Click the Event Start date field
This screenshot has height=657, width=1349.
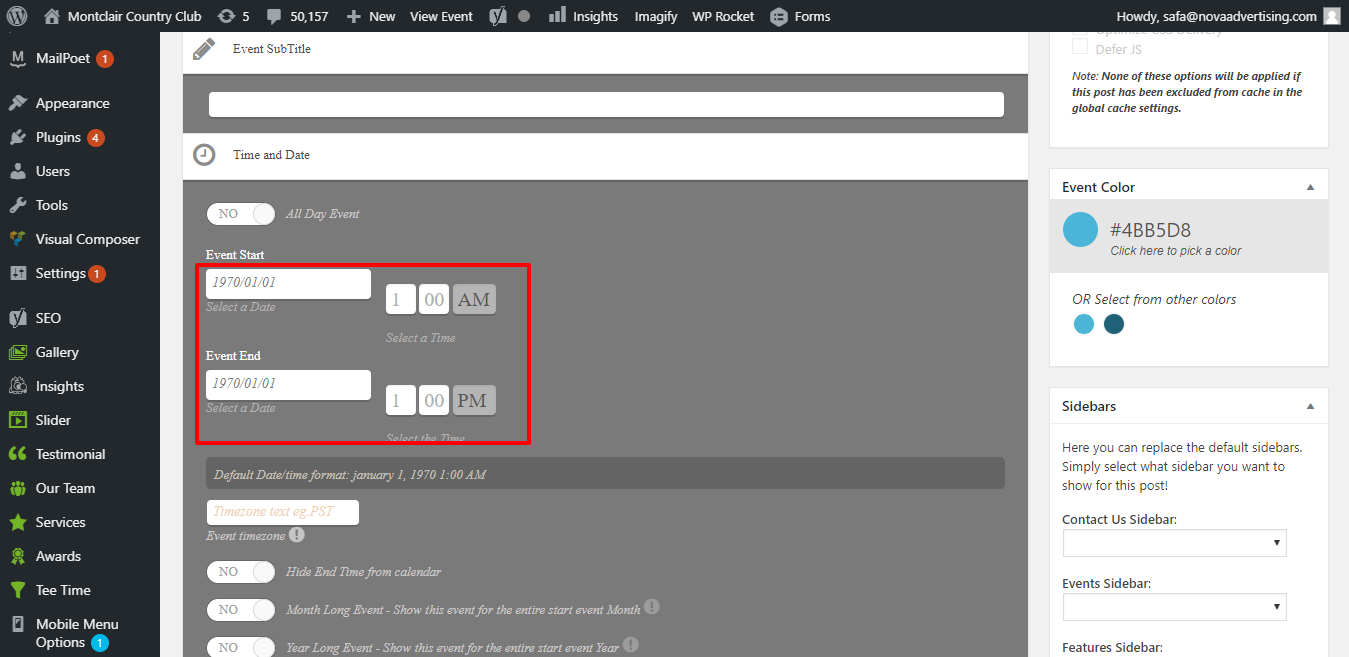click(x=288, y=283)
